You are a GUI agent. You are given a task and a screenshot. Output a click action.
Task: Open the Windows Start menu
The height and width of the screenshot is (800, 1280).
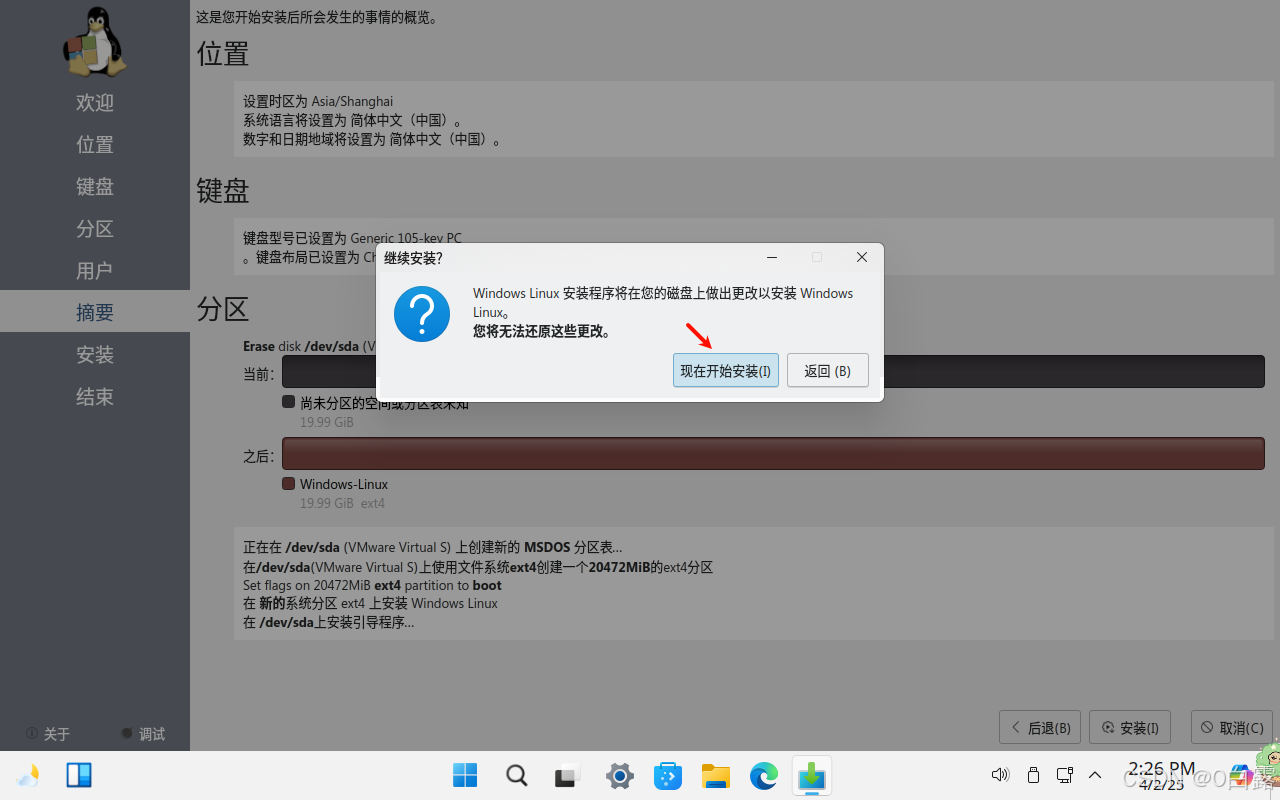pyautogui.click(x=465, y=775)
